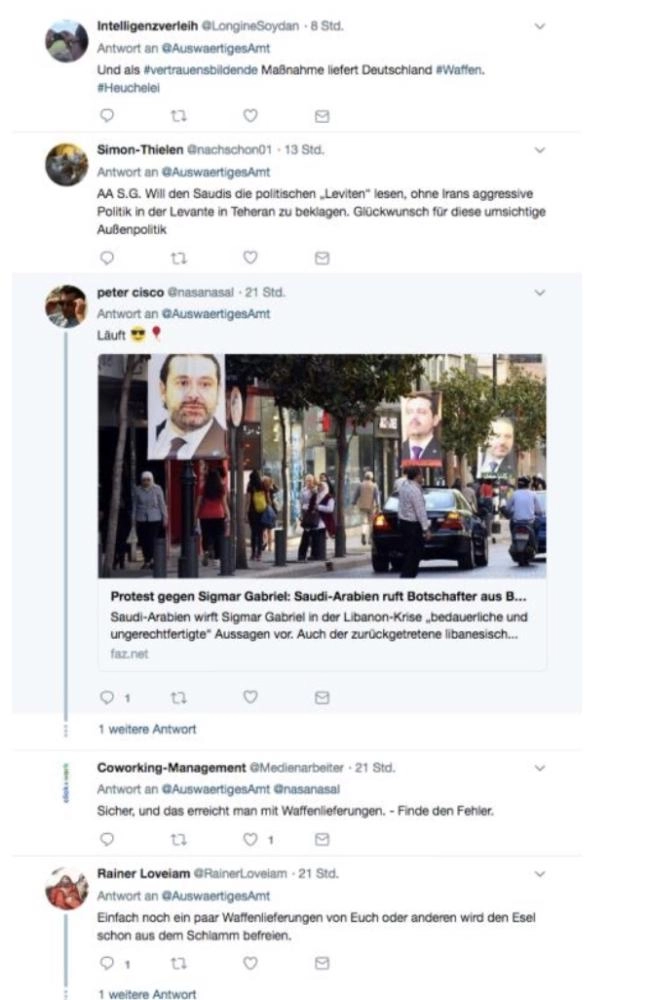This screenshot has width=648, height=1000.
Task: Retweet peter cisco's tweet
Action: [179, 698]
